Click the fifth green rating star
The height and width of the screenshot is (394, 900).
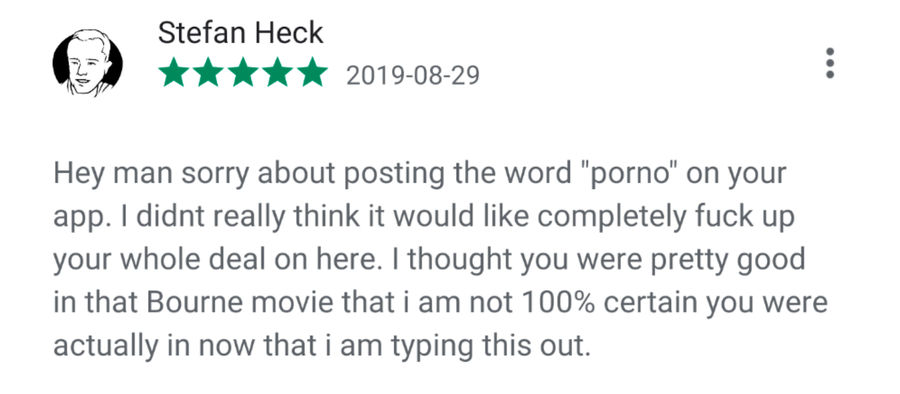click(313, 72)
